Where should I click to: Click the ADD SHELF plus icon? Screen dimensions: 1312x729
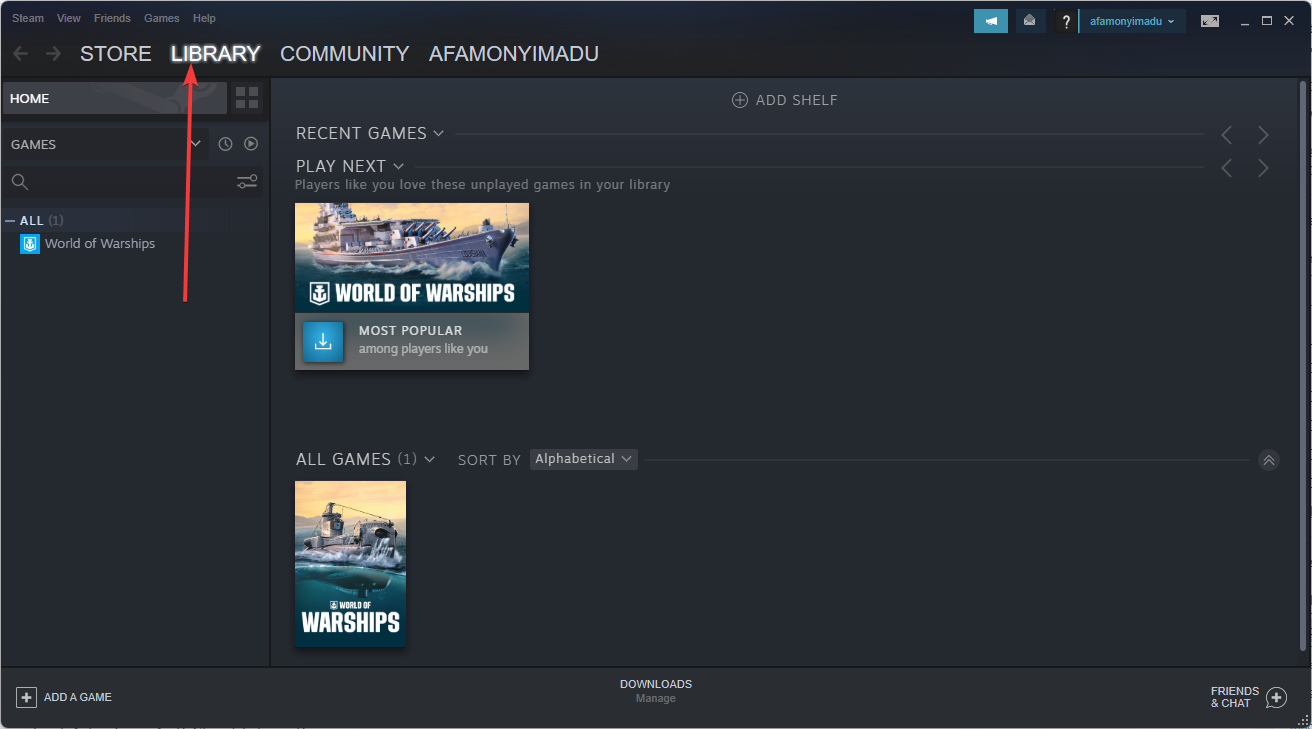click(740, 100)
